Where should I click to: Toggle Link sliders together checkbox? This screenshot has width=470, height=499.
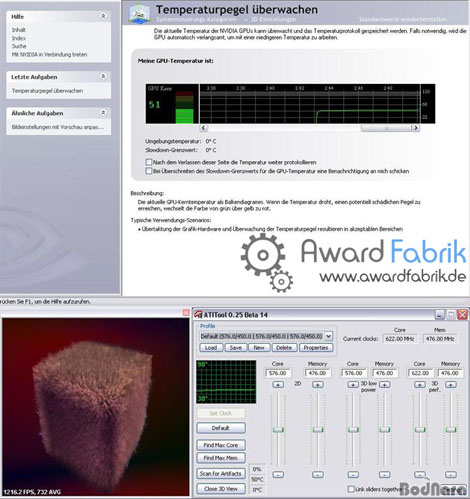point(351,489)
